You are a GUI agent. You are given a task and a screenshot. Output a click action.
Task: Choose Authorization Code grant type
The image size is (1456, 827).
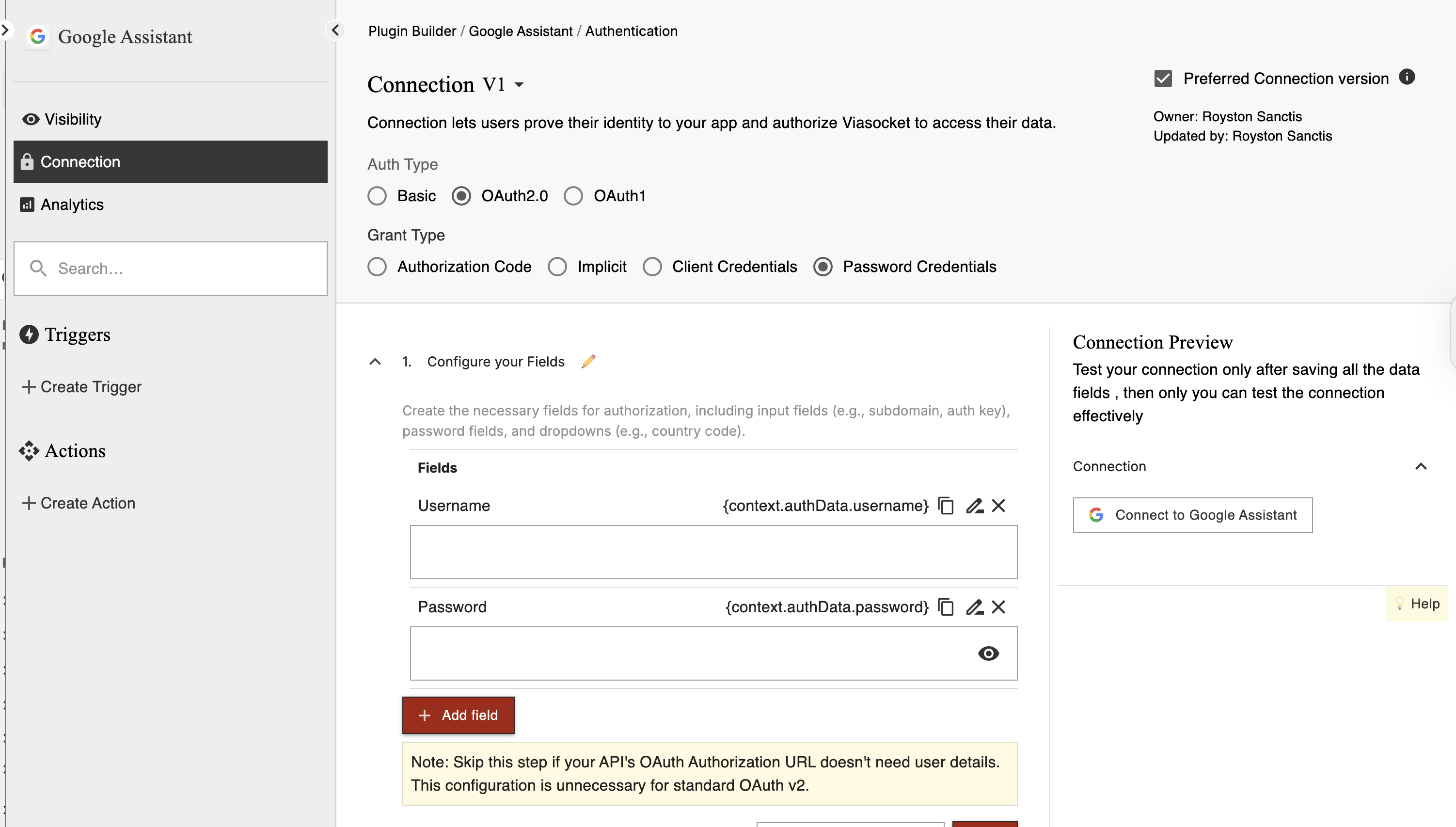[377, 267]
